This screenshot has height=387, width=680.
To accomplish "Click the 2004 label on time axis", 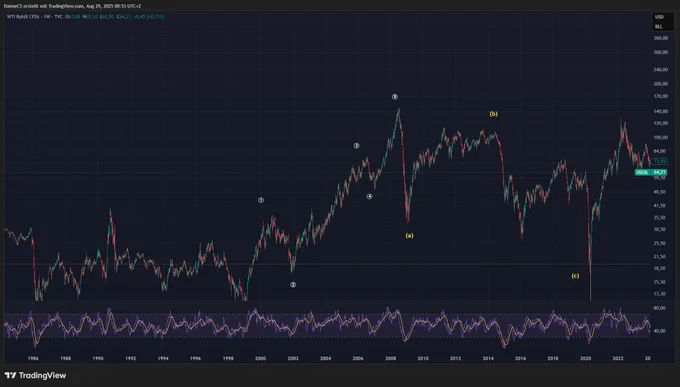I will click(x=326, y=358).
